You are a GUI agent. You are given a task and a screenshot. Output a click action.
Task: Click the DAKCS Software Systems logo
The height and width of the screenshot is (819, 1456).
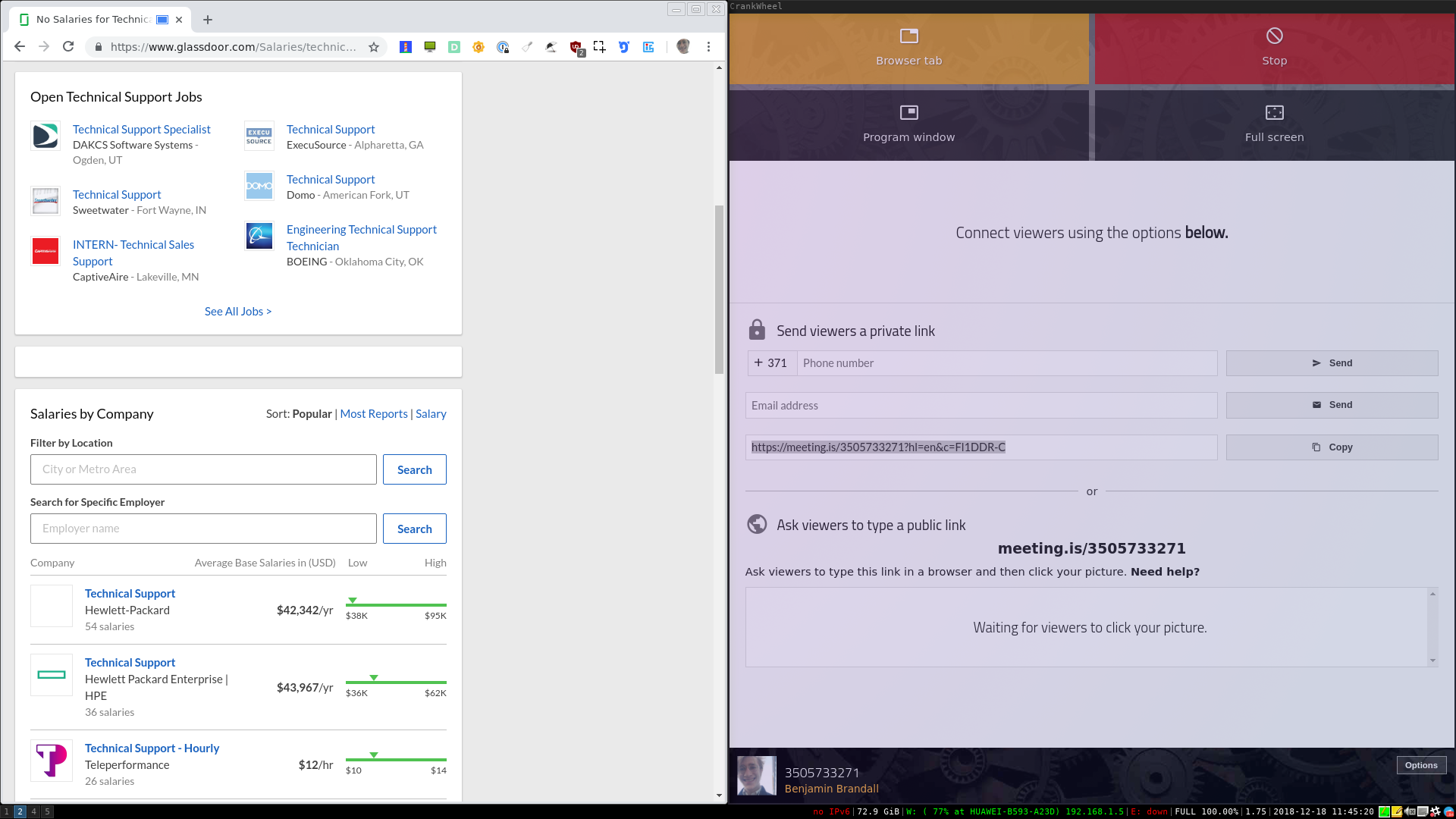45,136
